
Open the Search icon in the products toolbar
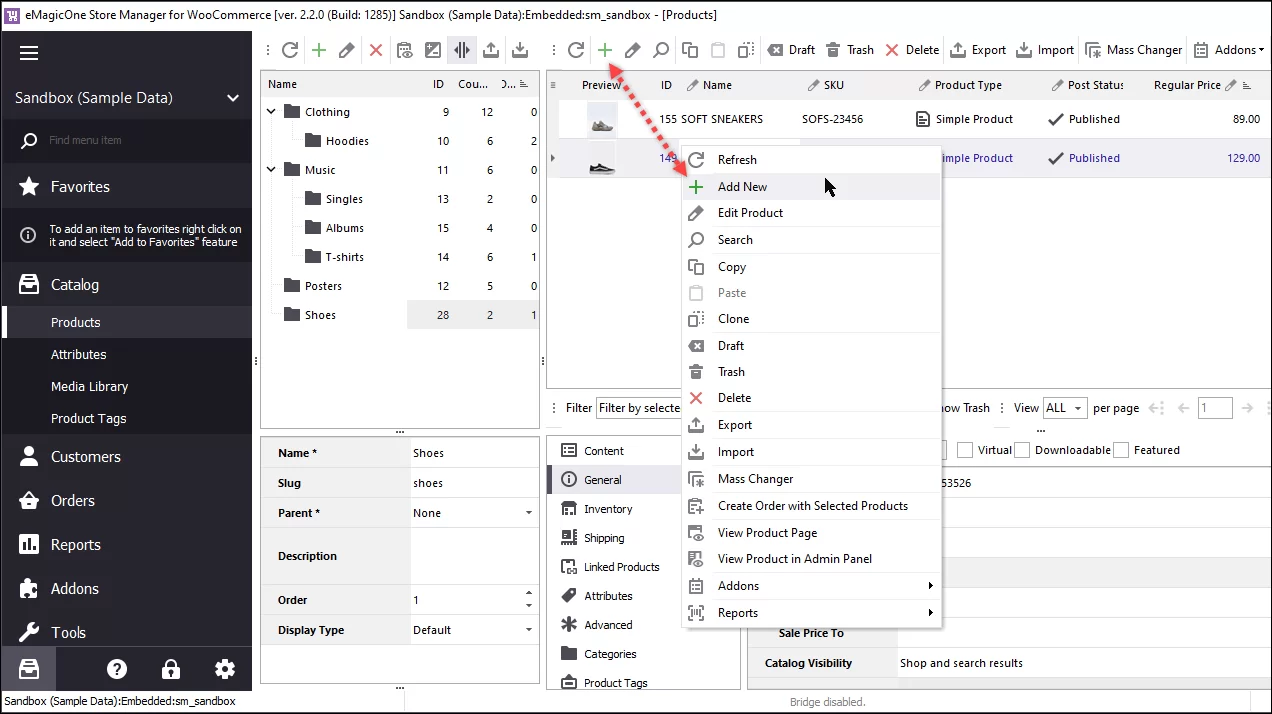pos(660,49)
